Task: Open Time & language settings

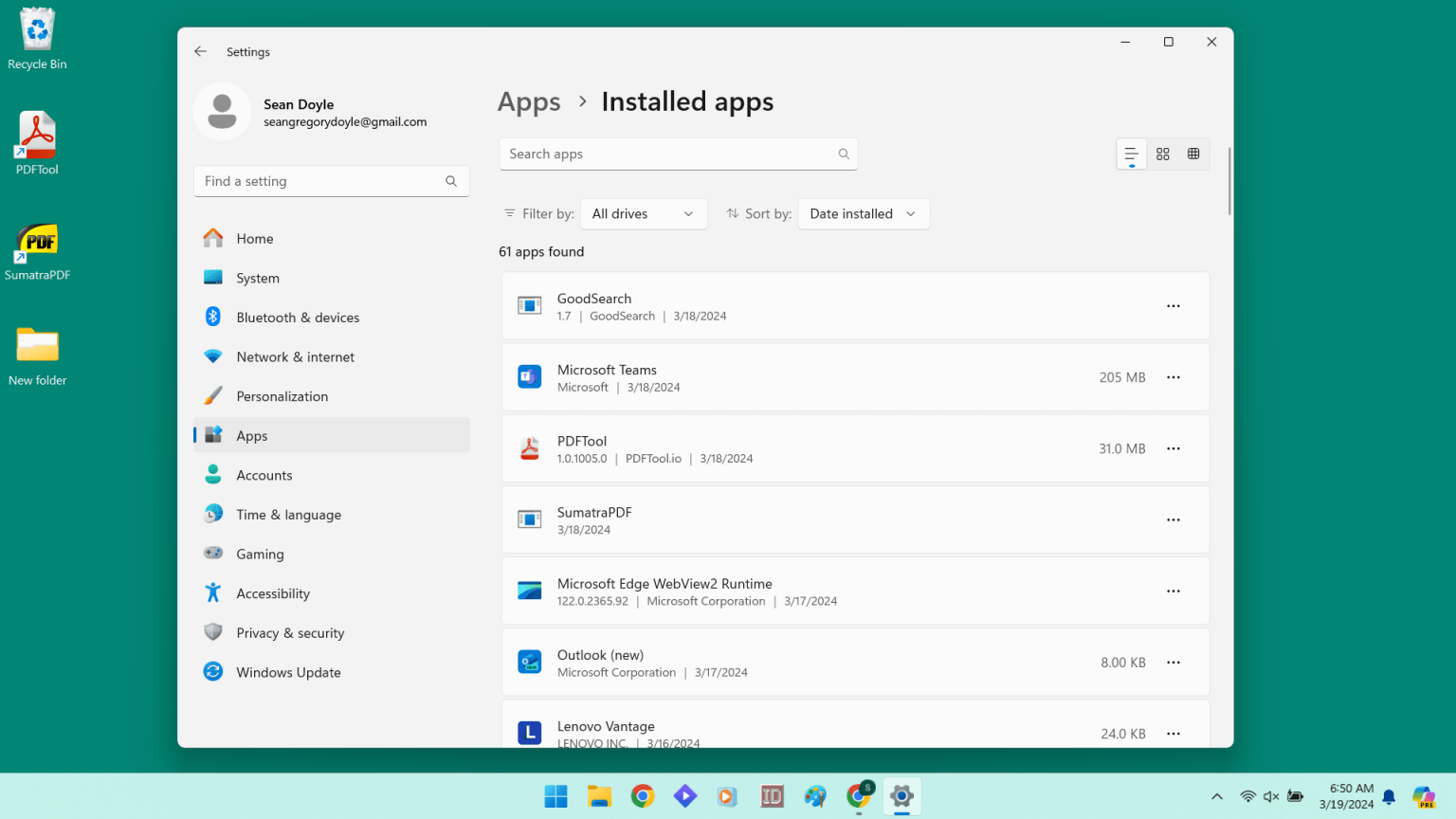Action: (x=332, y=515)
